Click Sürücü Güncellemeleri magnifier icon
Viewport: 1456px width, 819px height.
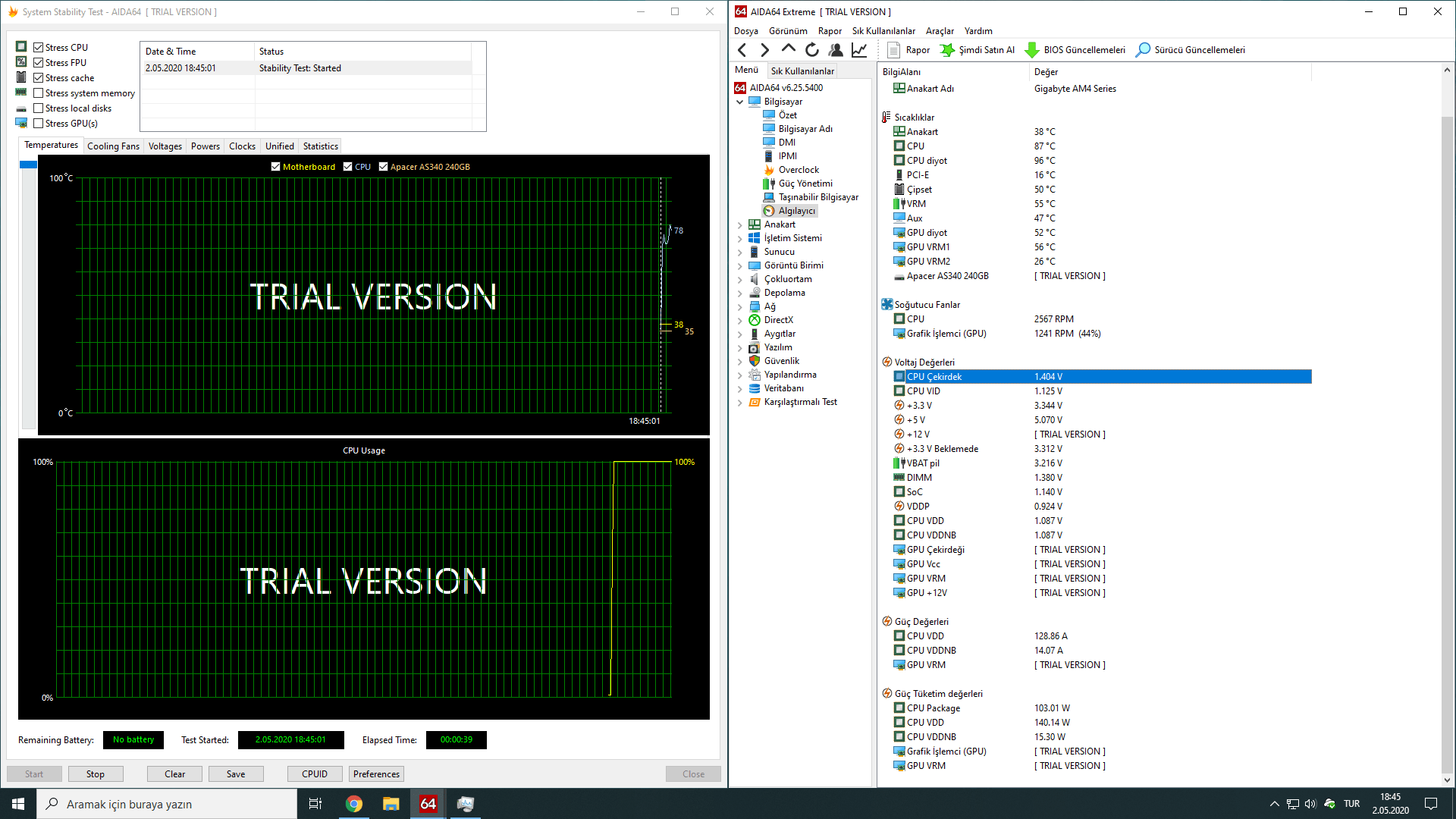(1143, 50)
